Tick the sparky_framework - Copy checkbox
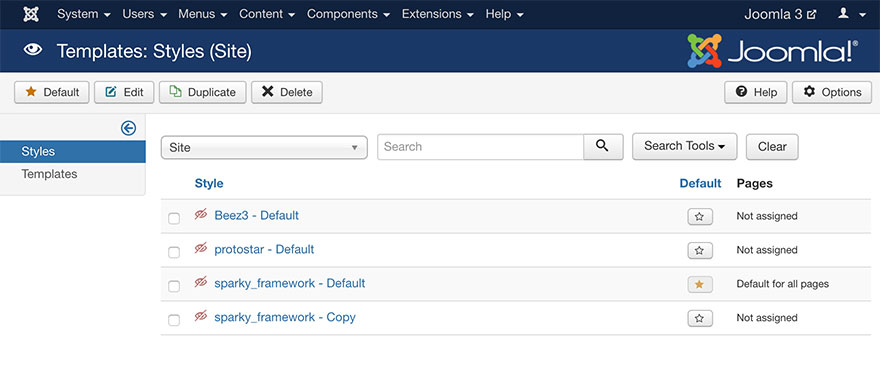The image size is (880, 365). [x=174, y=320]
